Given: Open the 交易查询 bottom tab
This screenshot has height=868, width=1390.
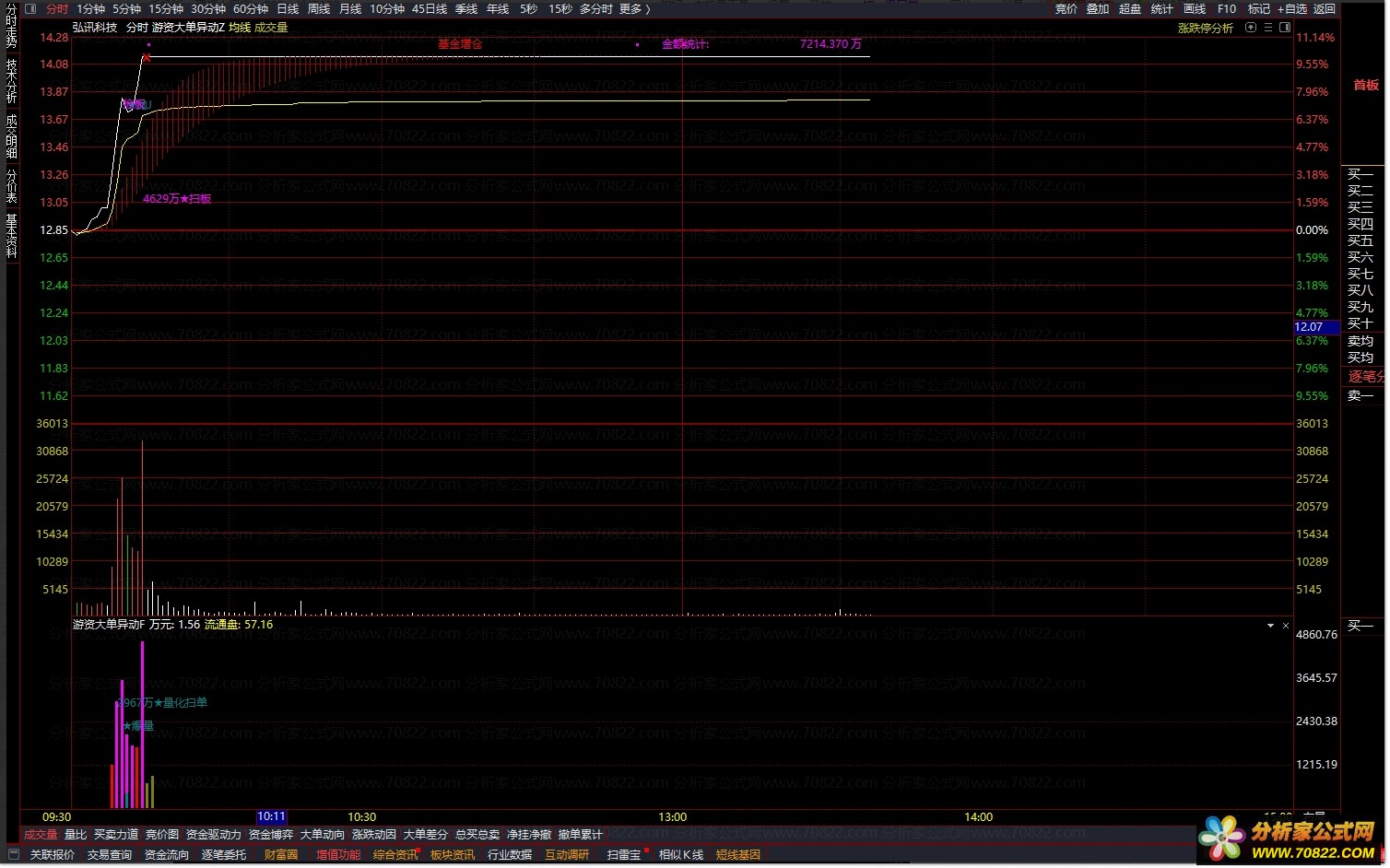Looking at the screenshot, I should tap(110, 855).
